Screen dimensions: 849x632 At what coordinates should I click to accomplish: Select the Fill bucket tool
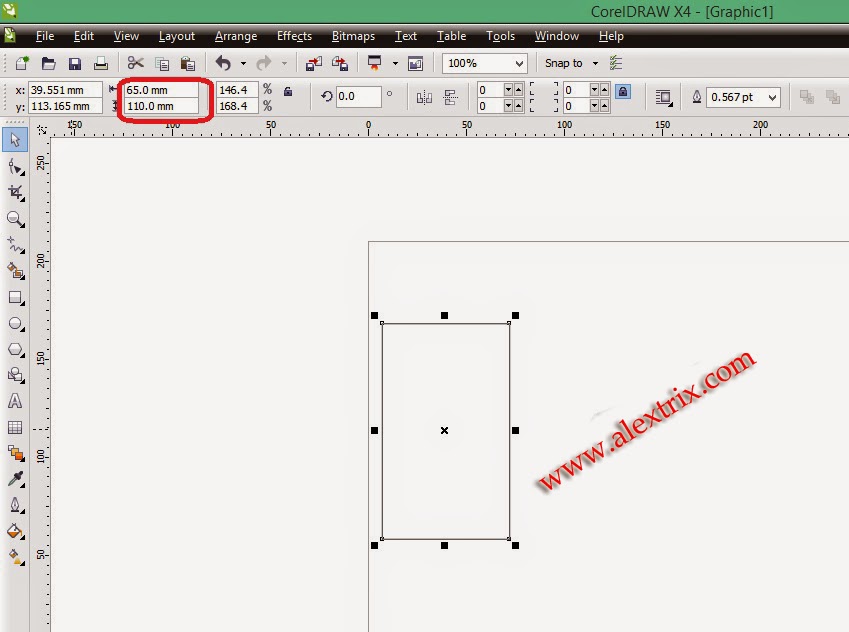[16, 531]
